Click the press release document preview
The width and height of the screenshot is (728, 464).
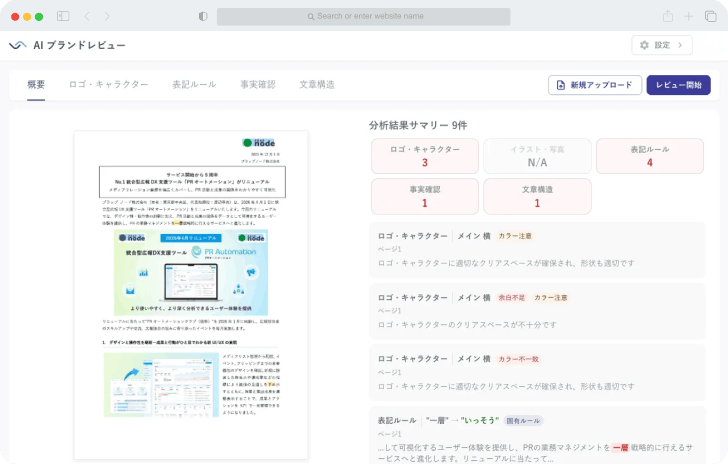pyautogui.click(x=190, y=295)
